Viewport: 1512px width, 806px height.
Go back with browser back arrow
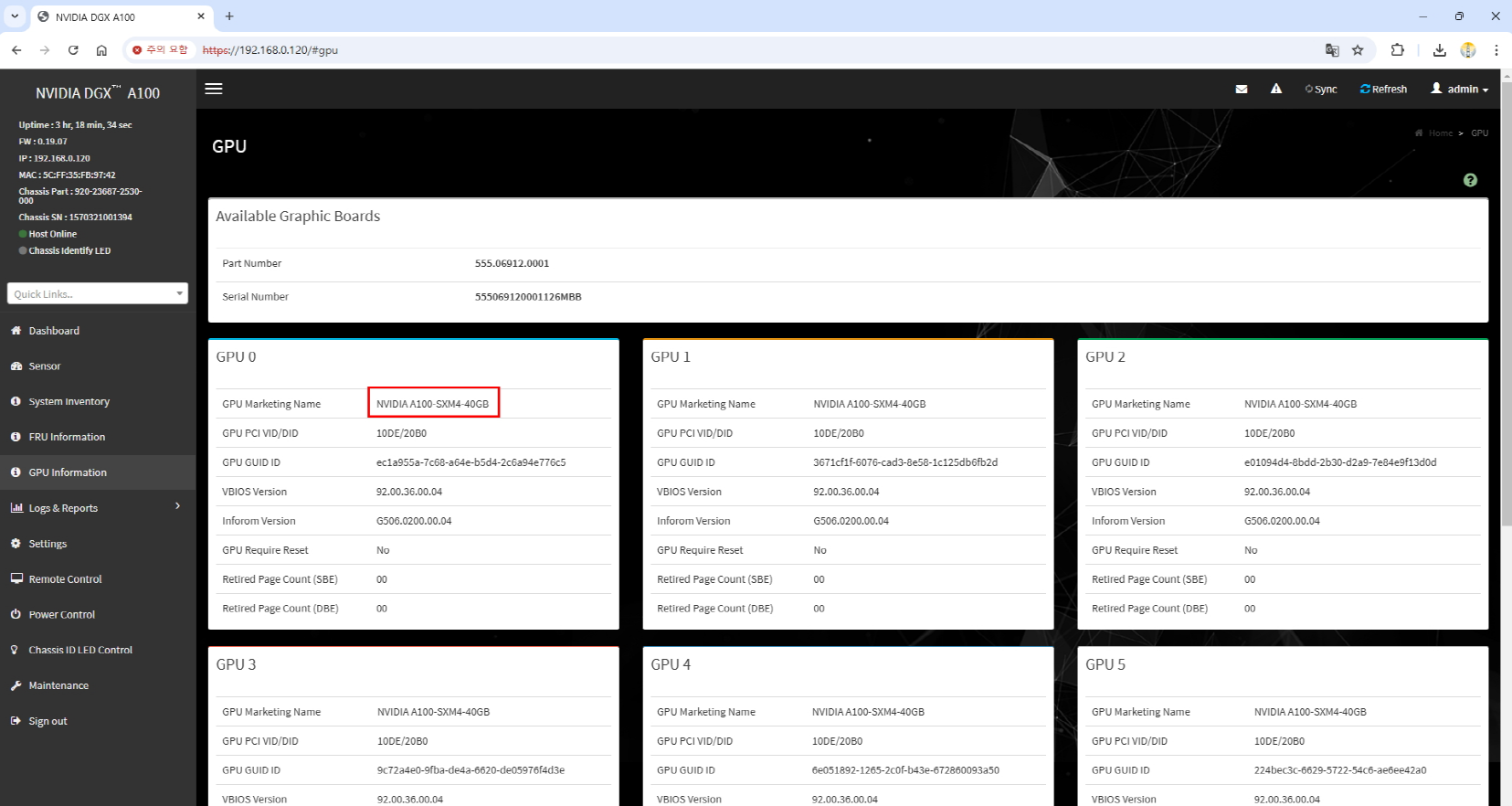pyautogui.click(x=16, y=50)
